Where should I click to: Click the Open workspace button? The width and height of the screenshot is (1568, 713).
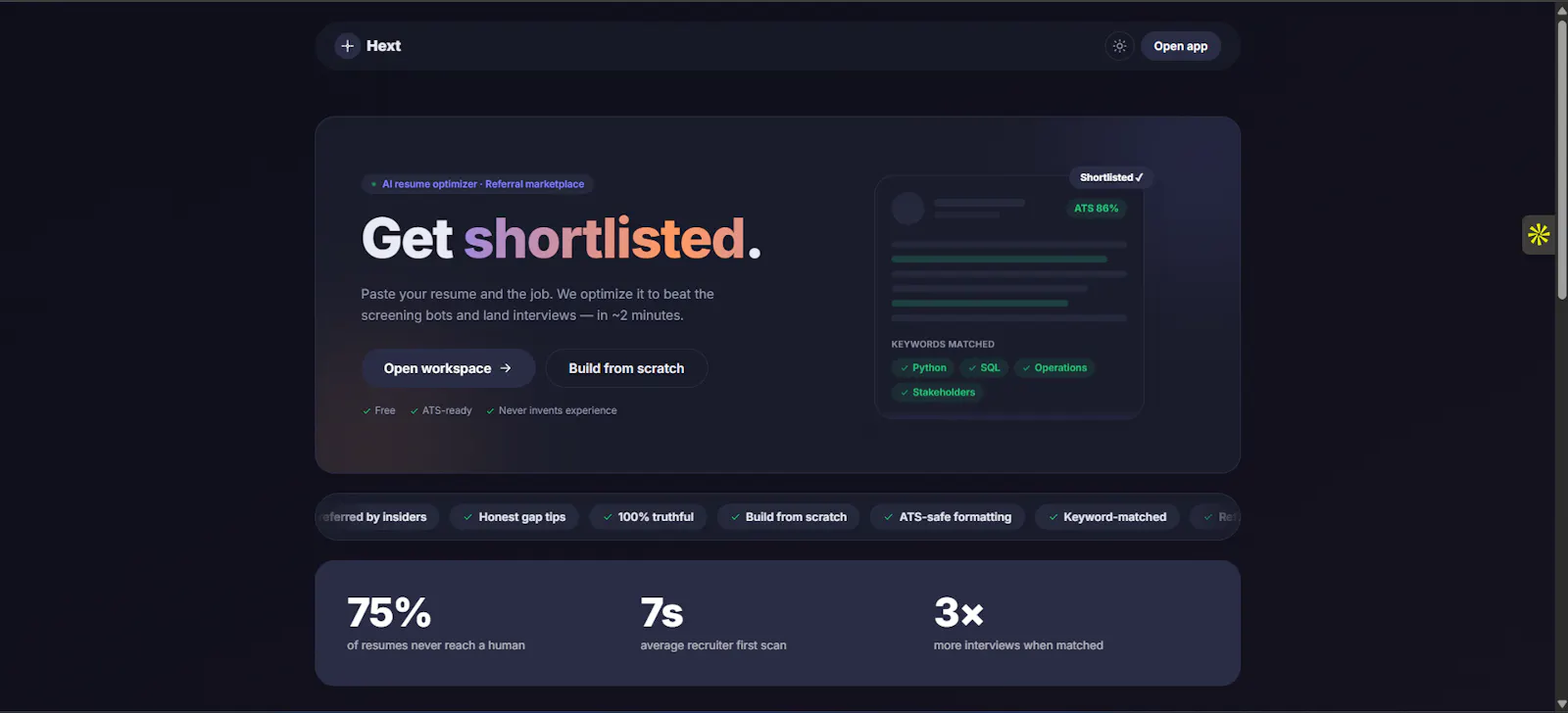448,368
